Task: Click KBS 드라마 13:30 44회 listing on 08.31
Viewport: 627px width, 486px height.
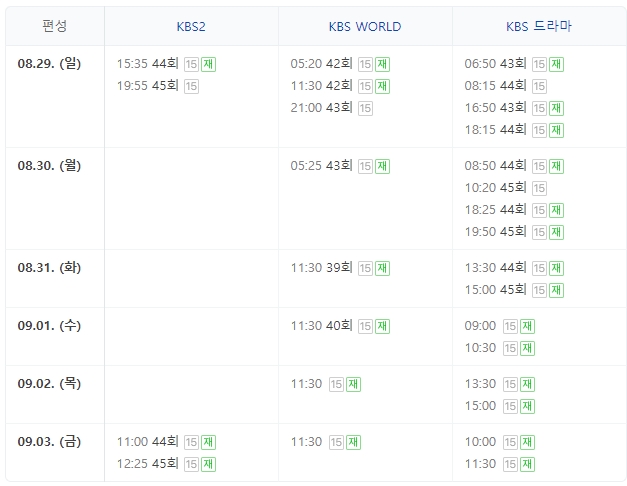Action: tap(495, 268)
